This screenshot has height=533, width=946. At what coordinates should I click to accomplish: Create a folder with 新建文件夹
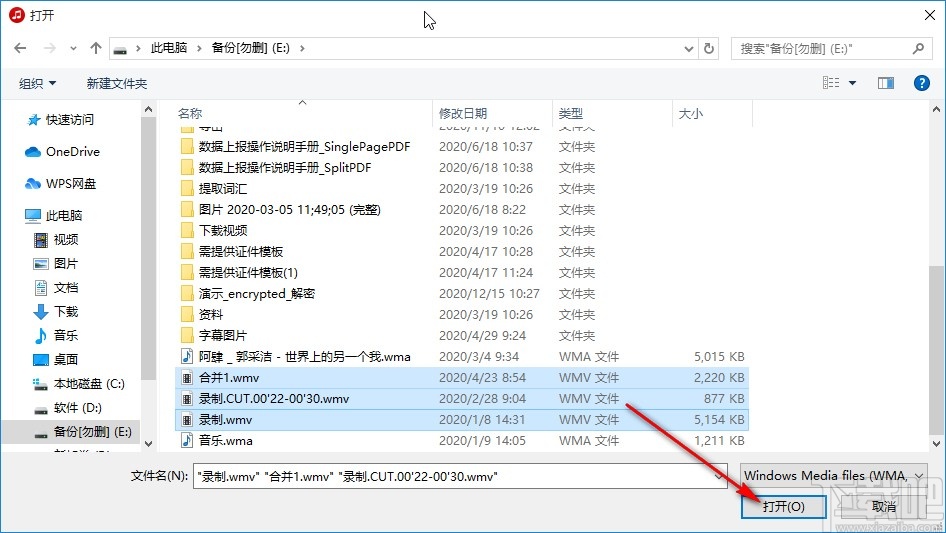(116, 83)
